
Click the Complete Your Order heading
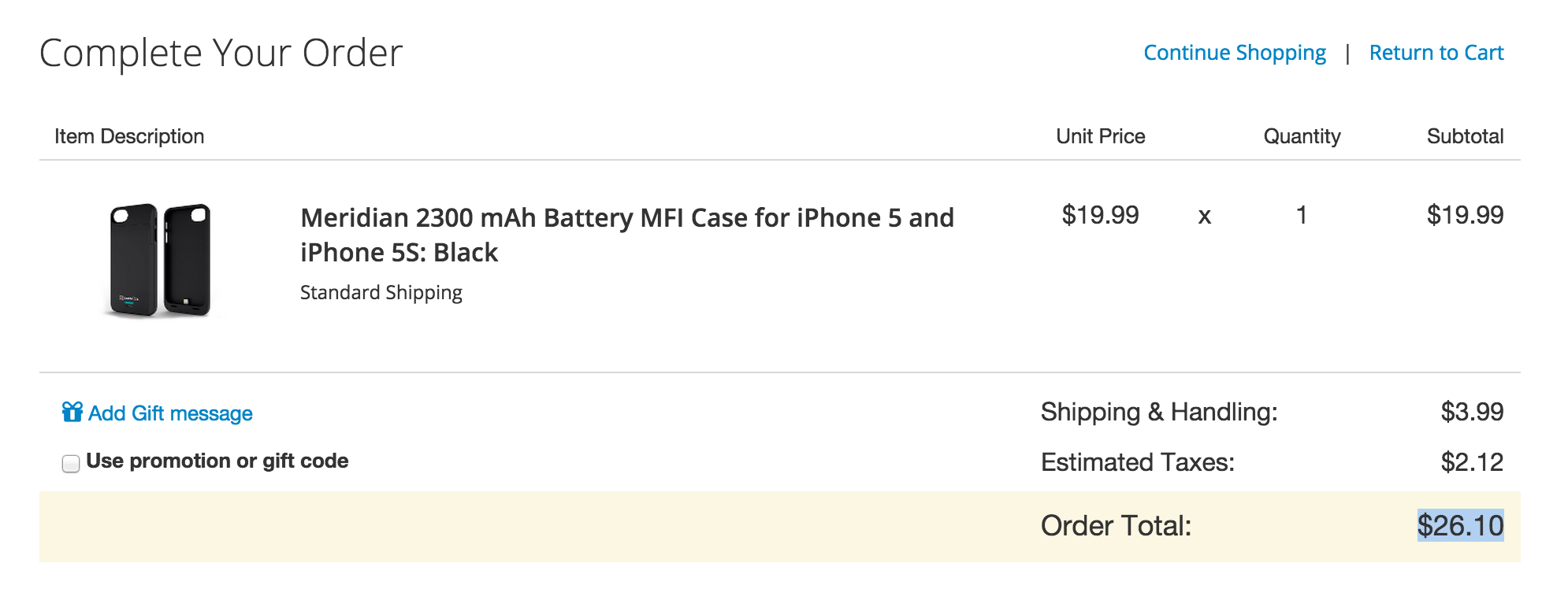click(x=221, y=54)
